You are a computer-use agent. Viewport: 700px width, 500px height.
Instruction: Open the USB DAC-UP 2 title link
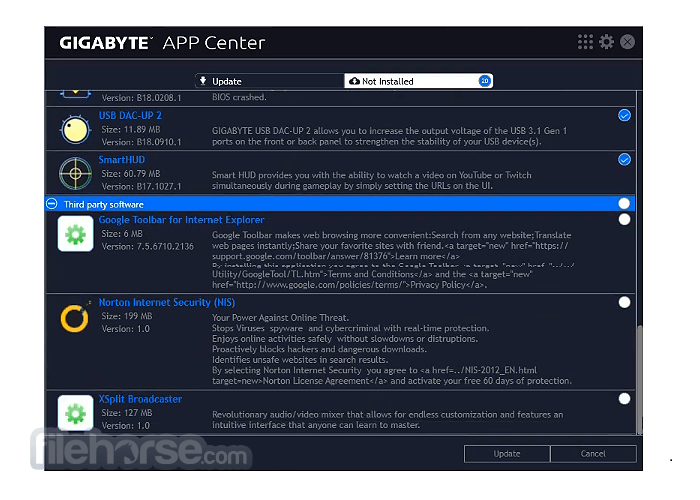[130, 116]
